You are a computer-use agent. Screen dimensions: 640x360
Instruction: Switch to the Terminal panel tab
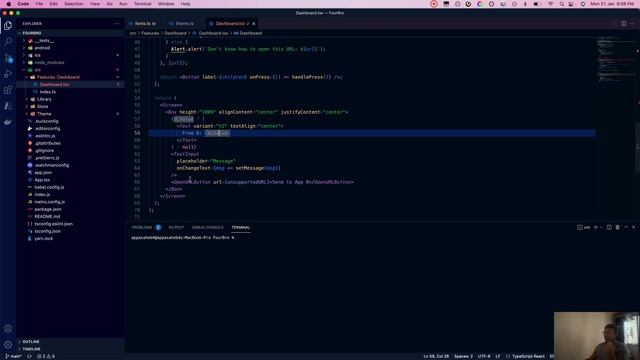click(240, 227)
